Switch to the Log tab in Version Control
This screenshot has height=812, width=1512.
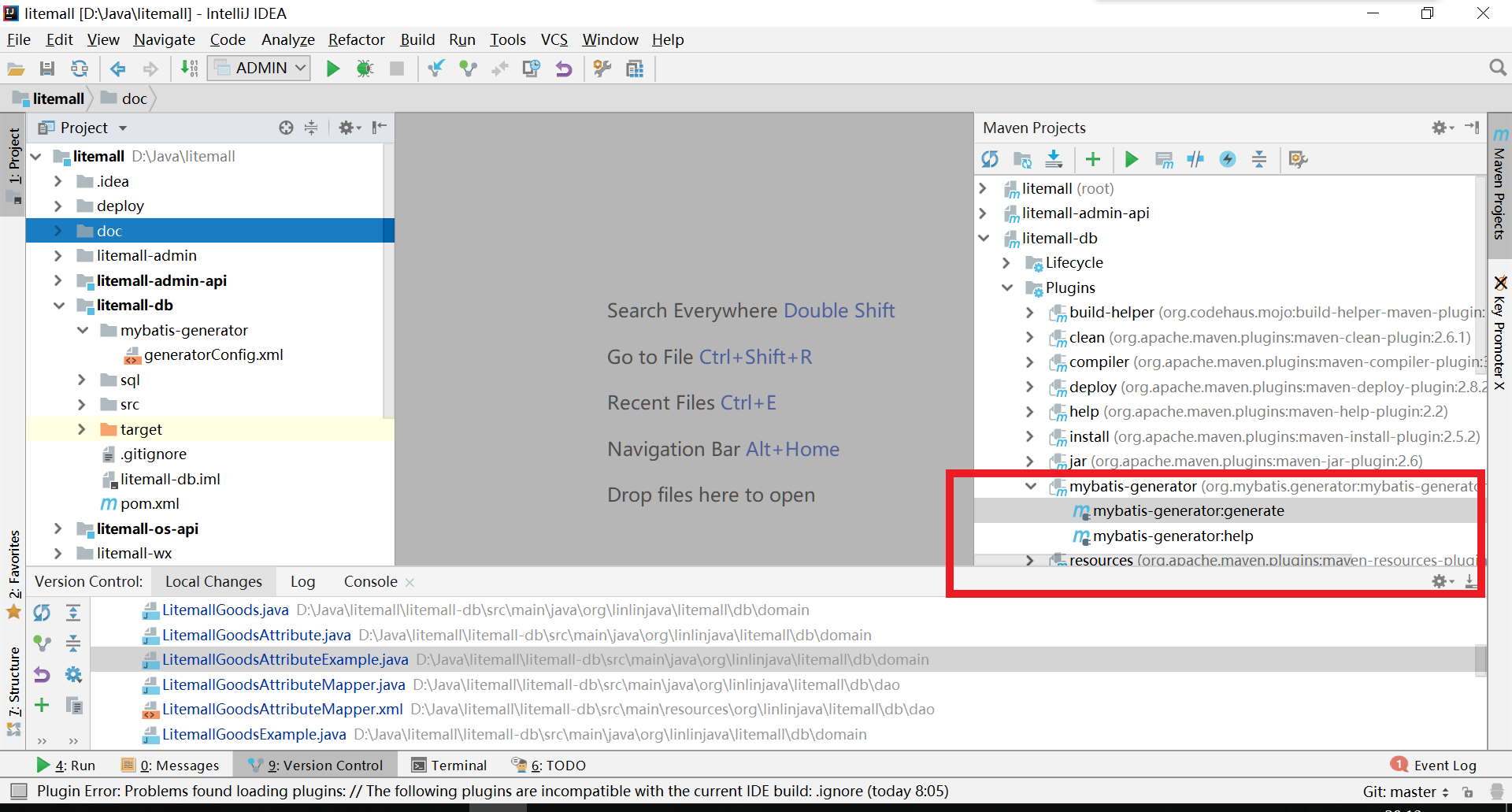(x=302, y=582)
